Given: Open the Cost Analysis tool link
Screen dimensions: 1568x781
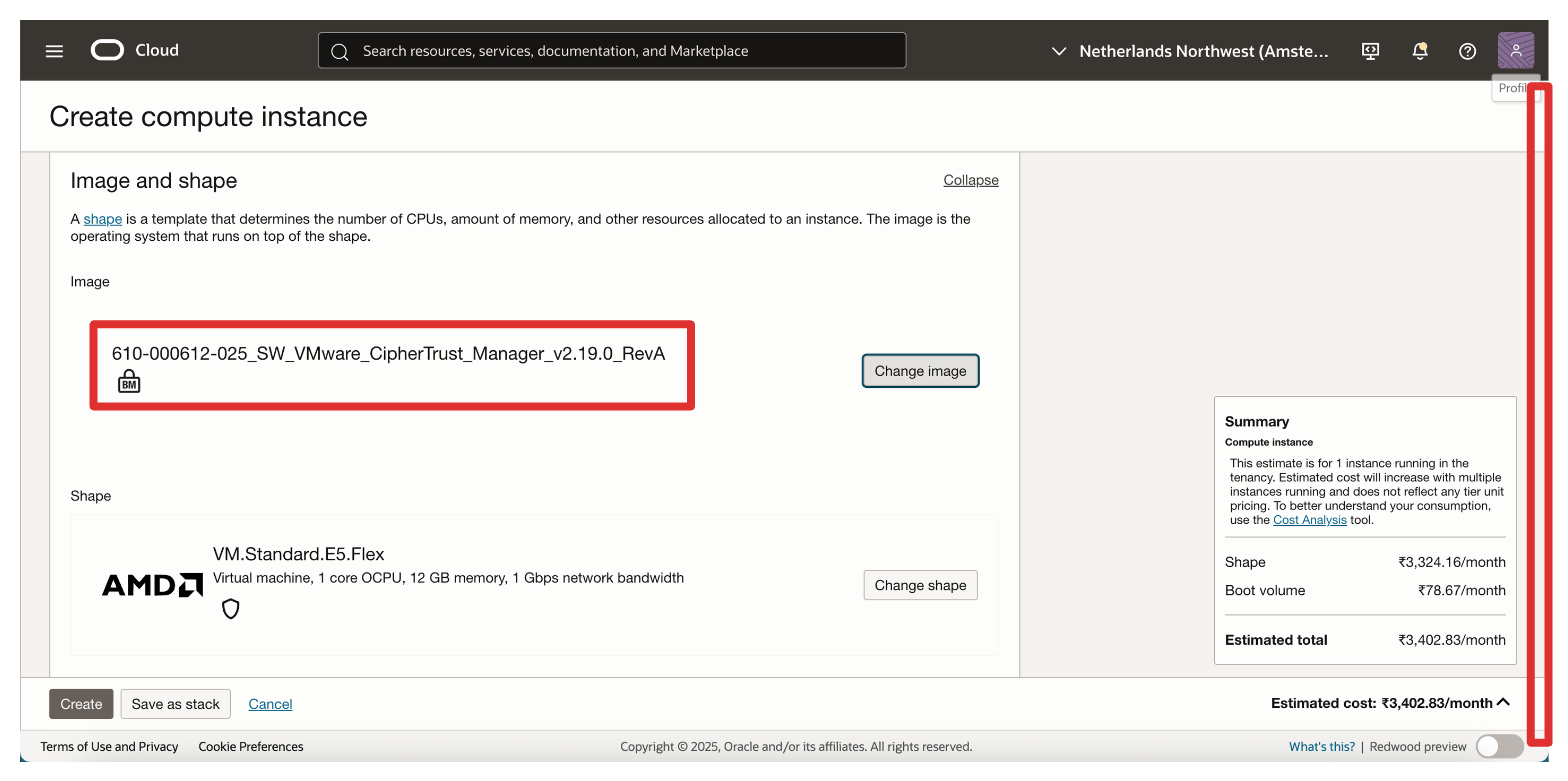Looking at the screenshot, I should click(1309, 520).
